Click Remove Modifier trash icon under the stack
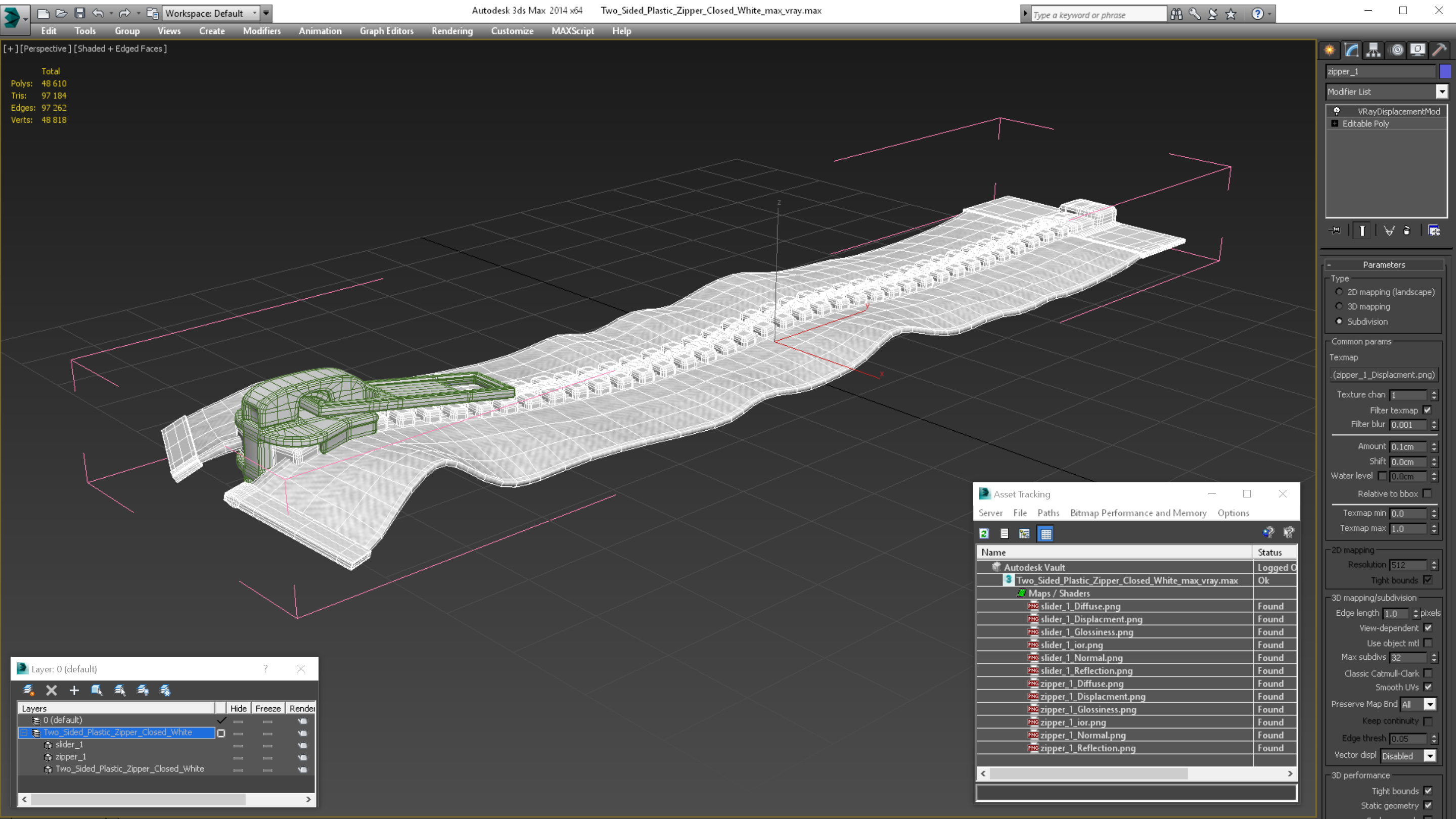Viewport: 1456px width, 819px height. point(1407,231)
